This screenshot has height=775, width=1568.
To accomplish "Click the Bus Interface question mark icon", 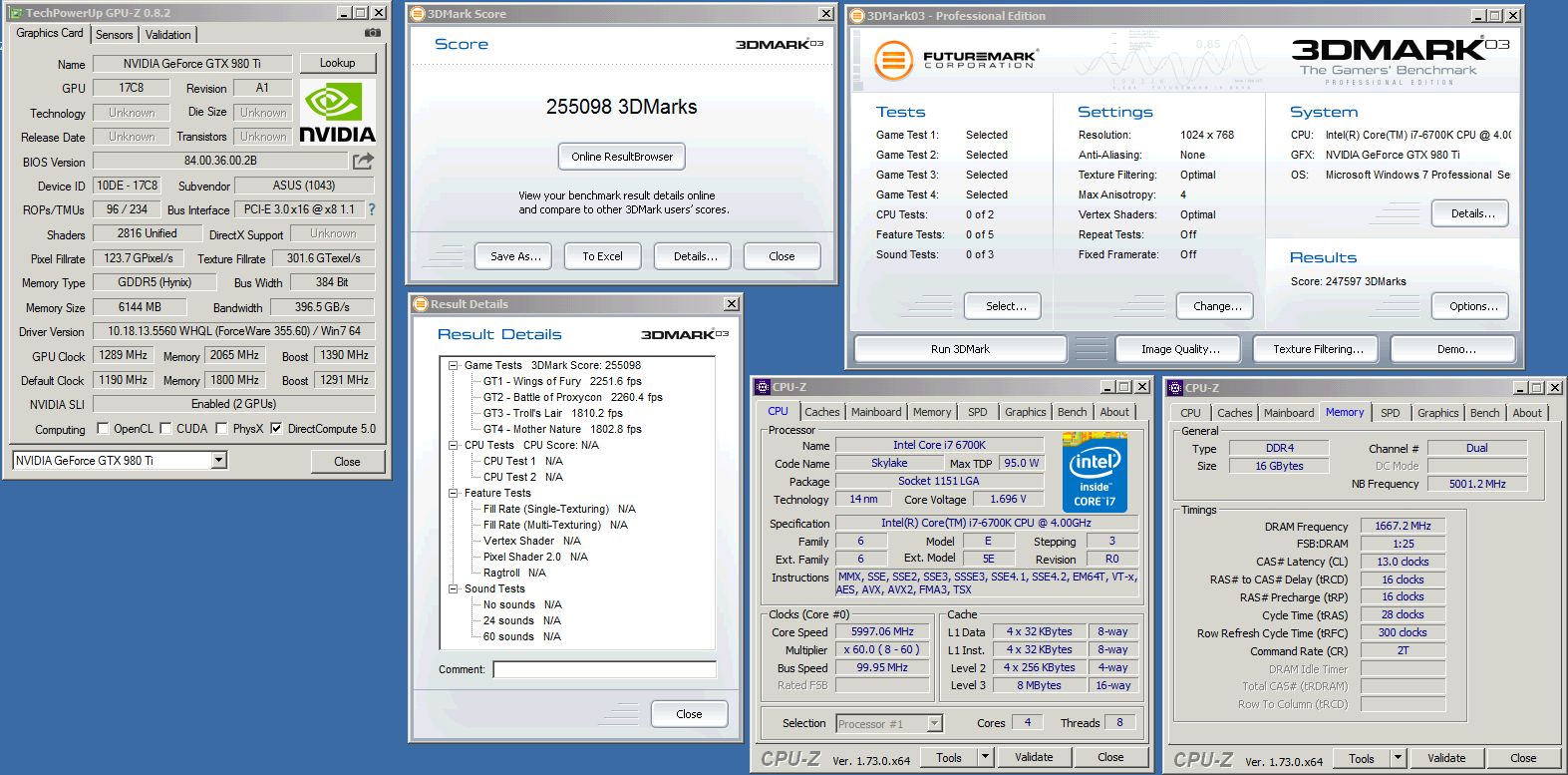I will coord(372,209).
